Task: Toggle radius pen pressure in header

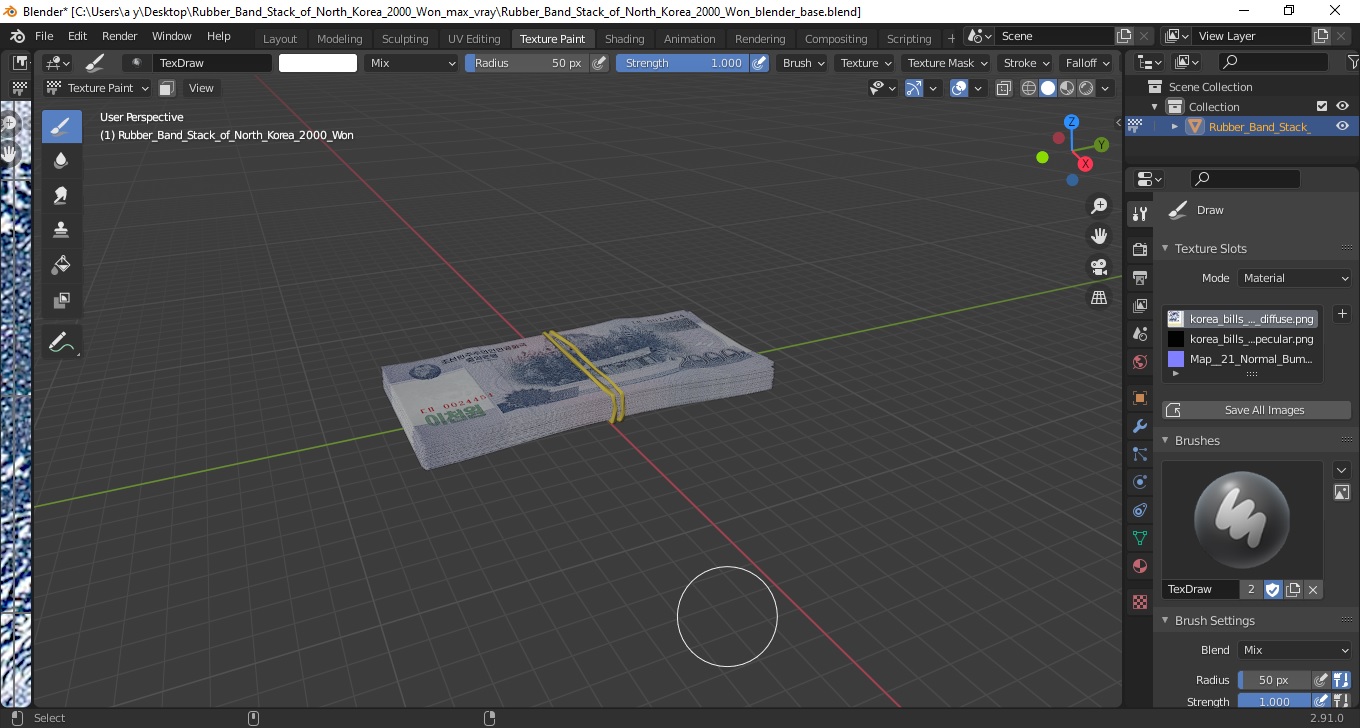Action: point(599,63)
